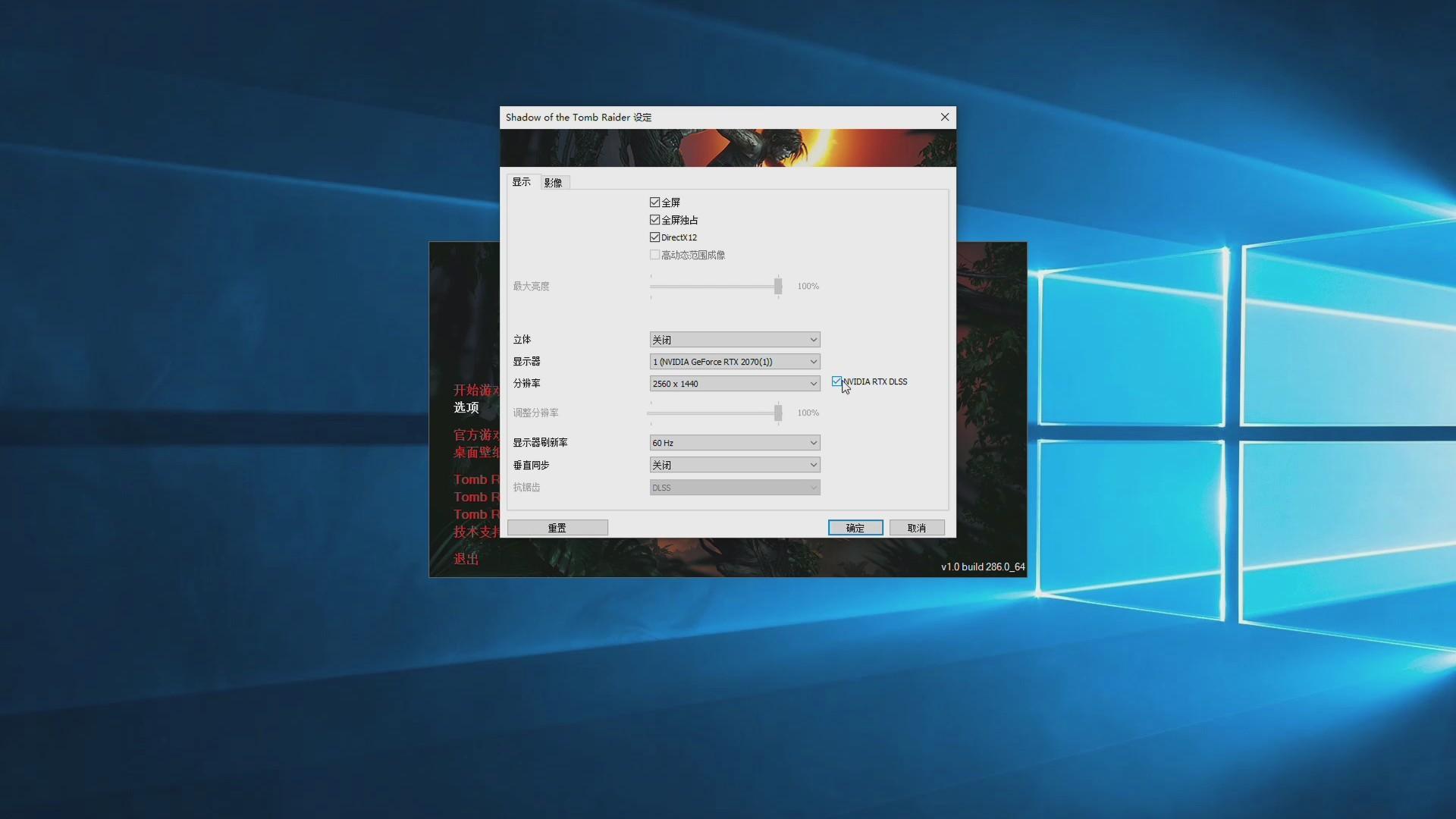Switch to the 影像 tab
Viewport: 1456px width, 819px height.
pos(553,183)
